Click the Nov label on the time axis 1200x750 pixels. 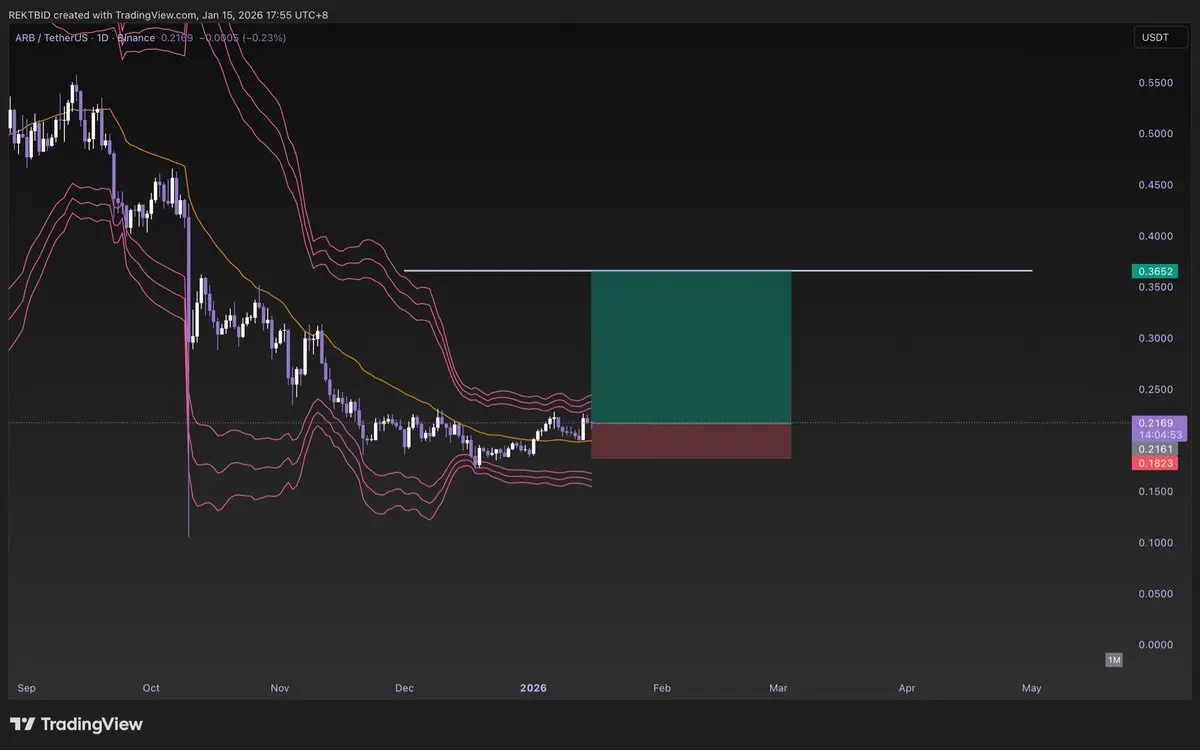pos(280,688)
